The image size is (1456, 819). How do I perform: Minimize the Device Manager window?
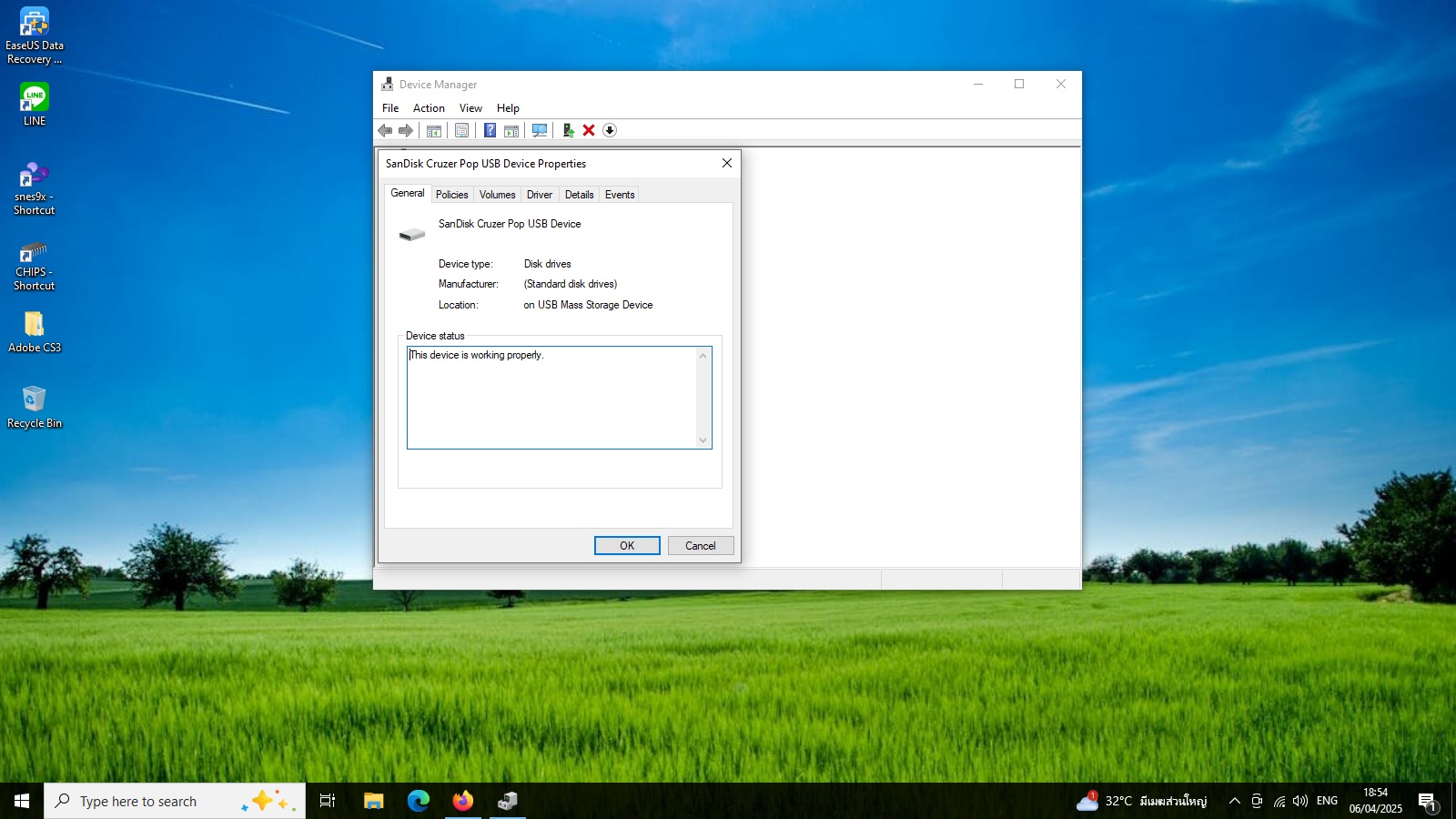click(x=978, y=84)
